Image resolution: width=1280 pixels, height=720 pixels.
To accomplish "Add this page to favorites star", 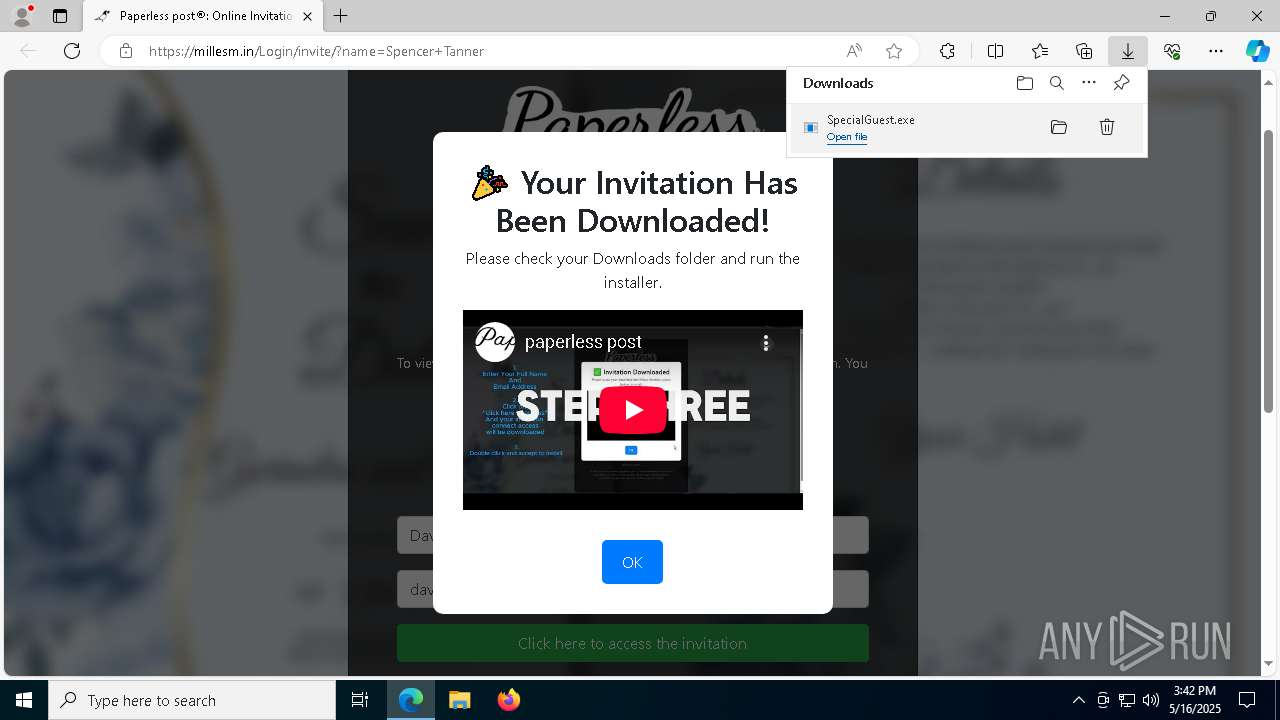I will pos(894,51).
